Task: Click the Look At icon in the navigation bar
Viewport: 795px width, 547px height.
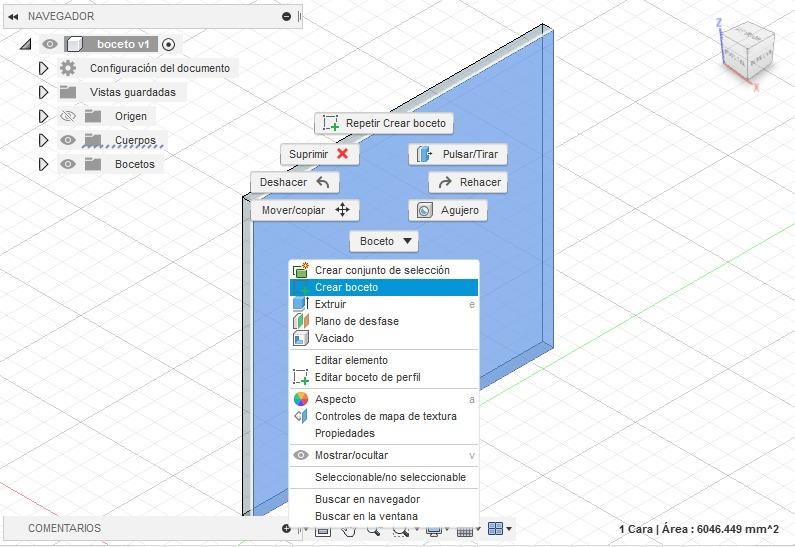Action: (x=323, y=530)
